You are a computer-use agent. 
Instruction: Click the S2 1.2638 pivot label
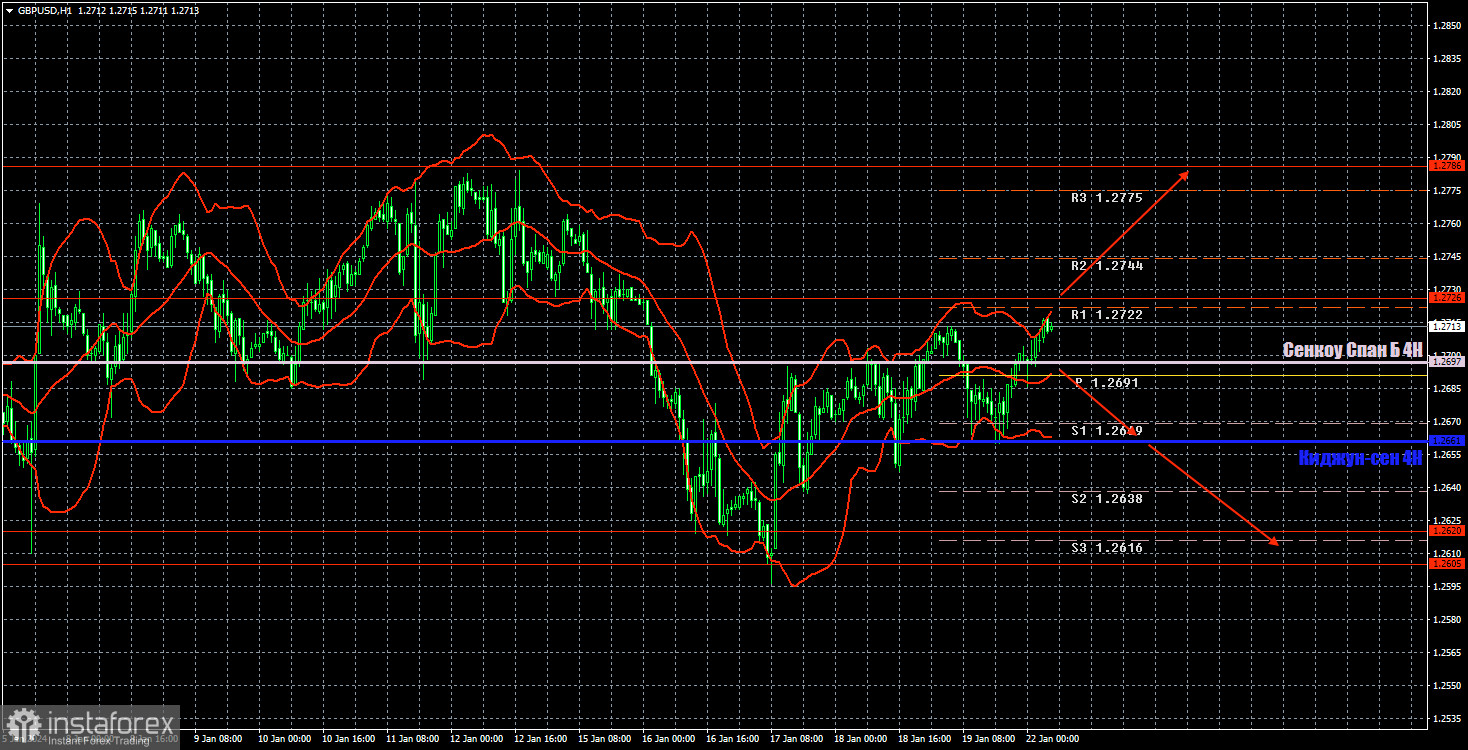coord(1106,499)
